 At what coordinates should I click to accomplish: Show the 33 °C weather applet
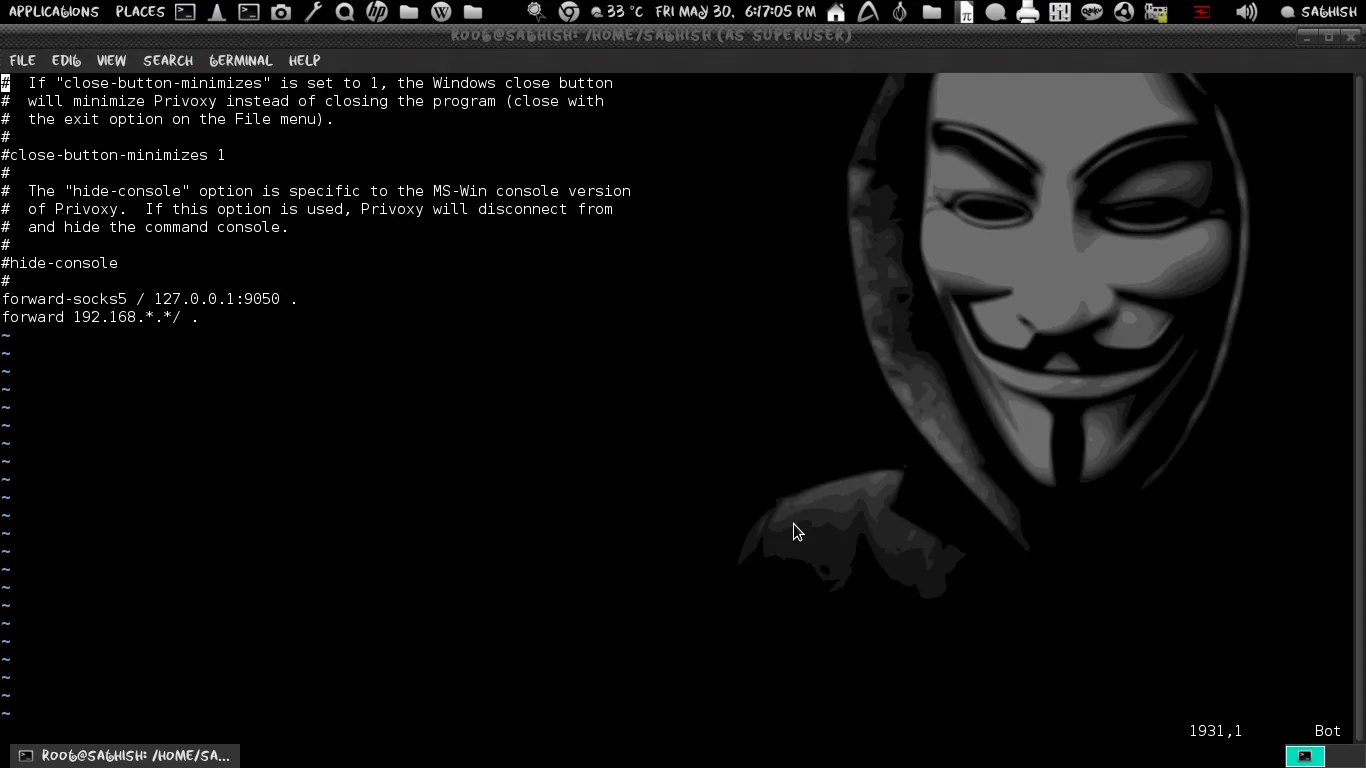point(617,12)
